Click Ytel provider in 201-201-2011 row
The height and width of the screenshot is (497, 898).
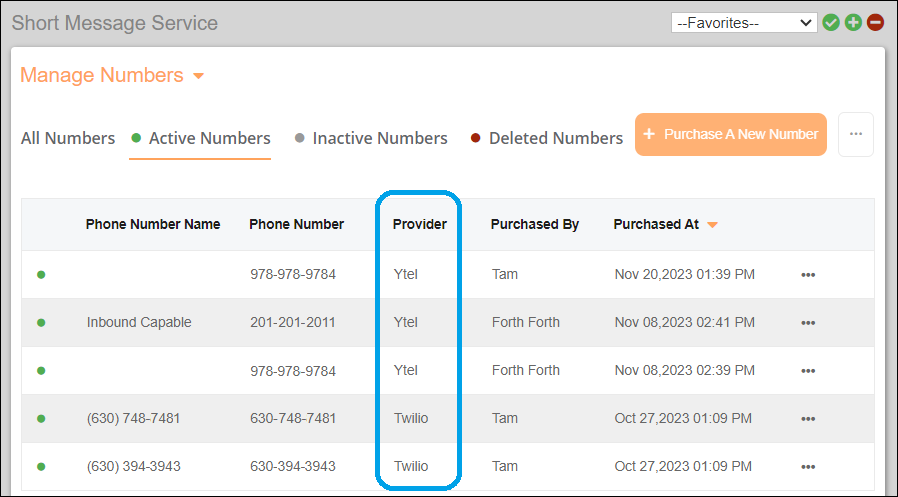(405, 322)
